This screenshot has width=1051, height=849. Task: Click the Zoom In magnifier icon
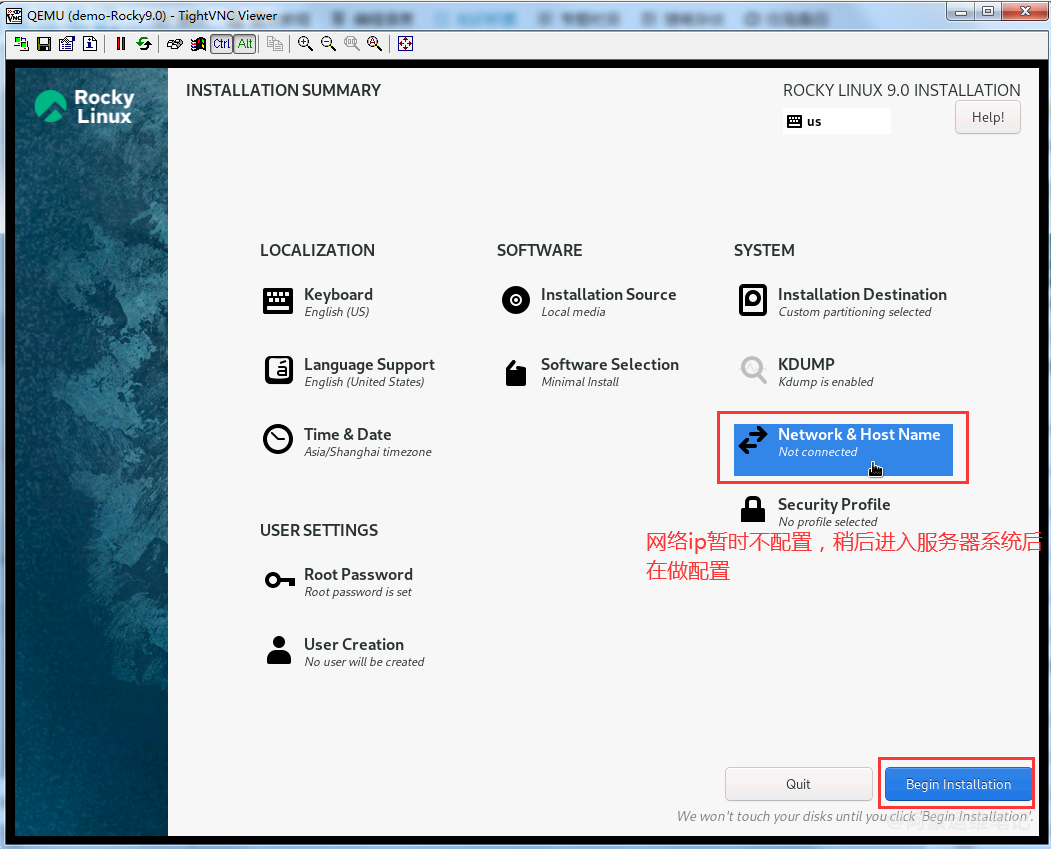[305, 43]
